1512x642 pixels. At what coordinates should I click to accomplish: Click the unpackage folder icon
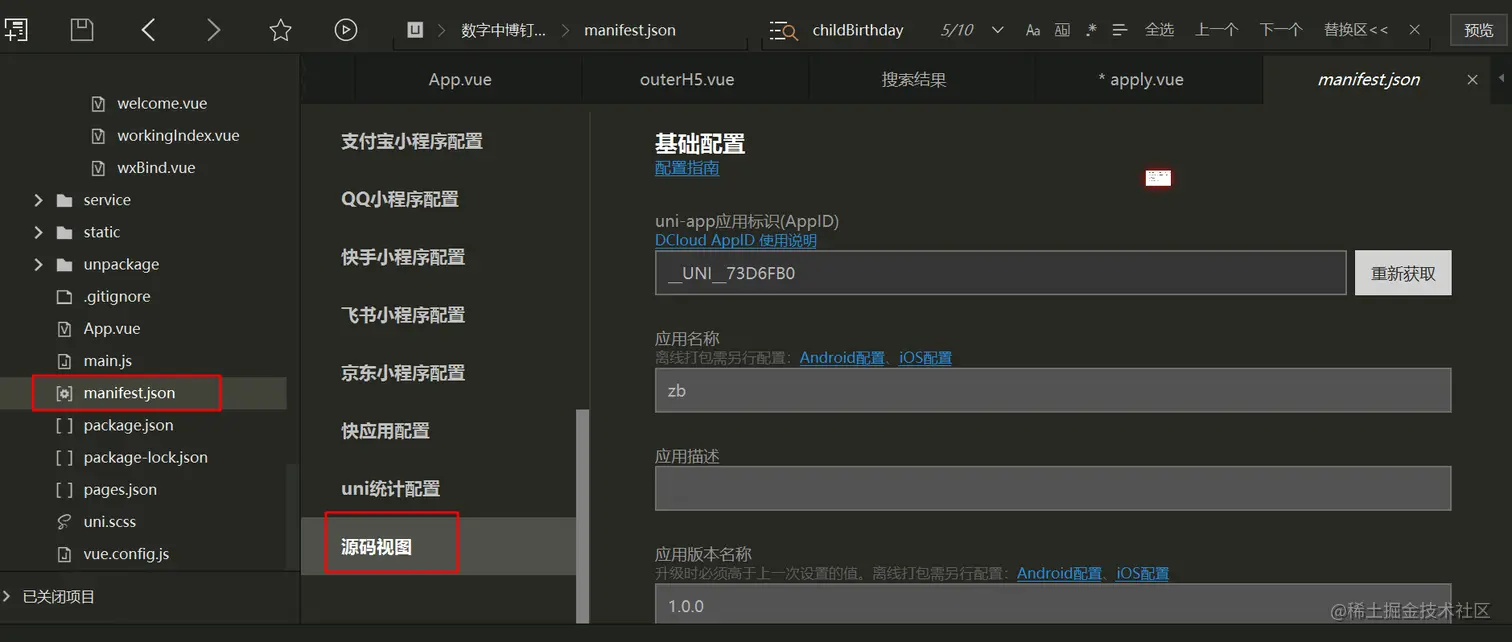(65, 264)
